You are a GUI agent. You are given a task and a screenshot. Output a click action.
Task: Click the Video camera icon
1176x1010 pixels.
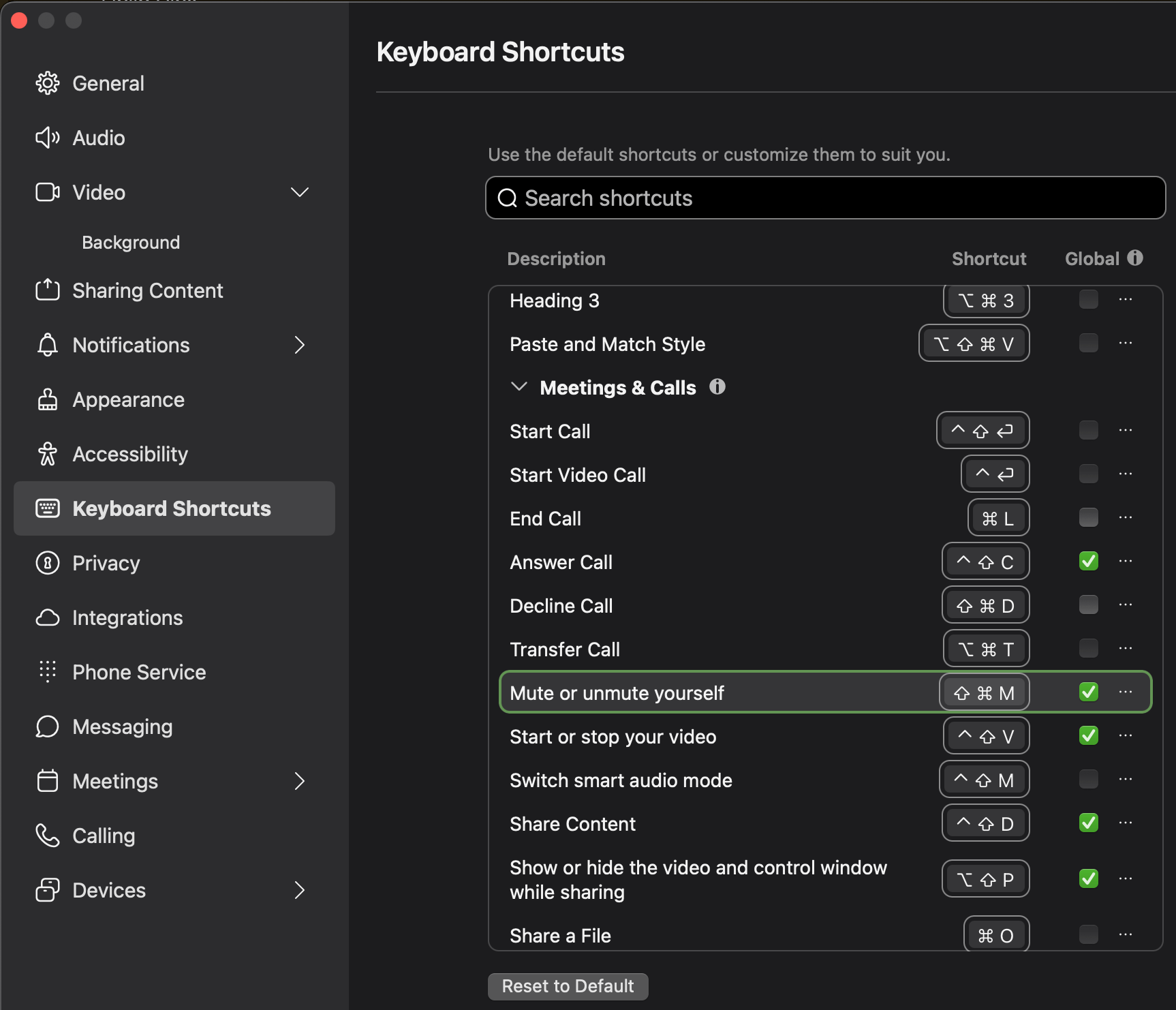coord(48,192)
